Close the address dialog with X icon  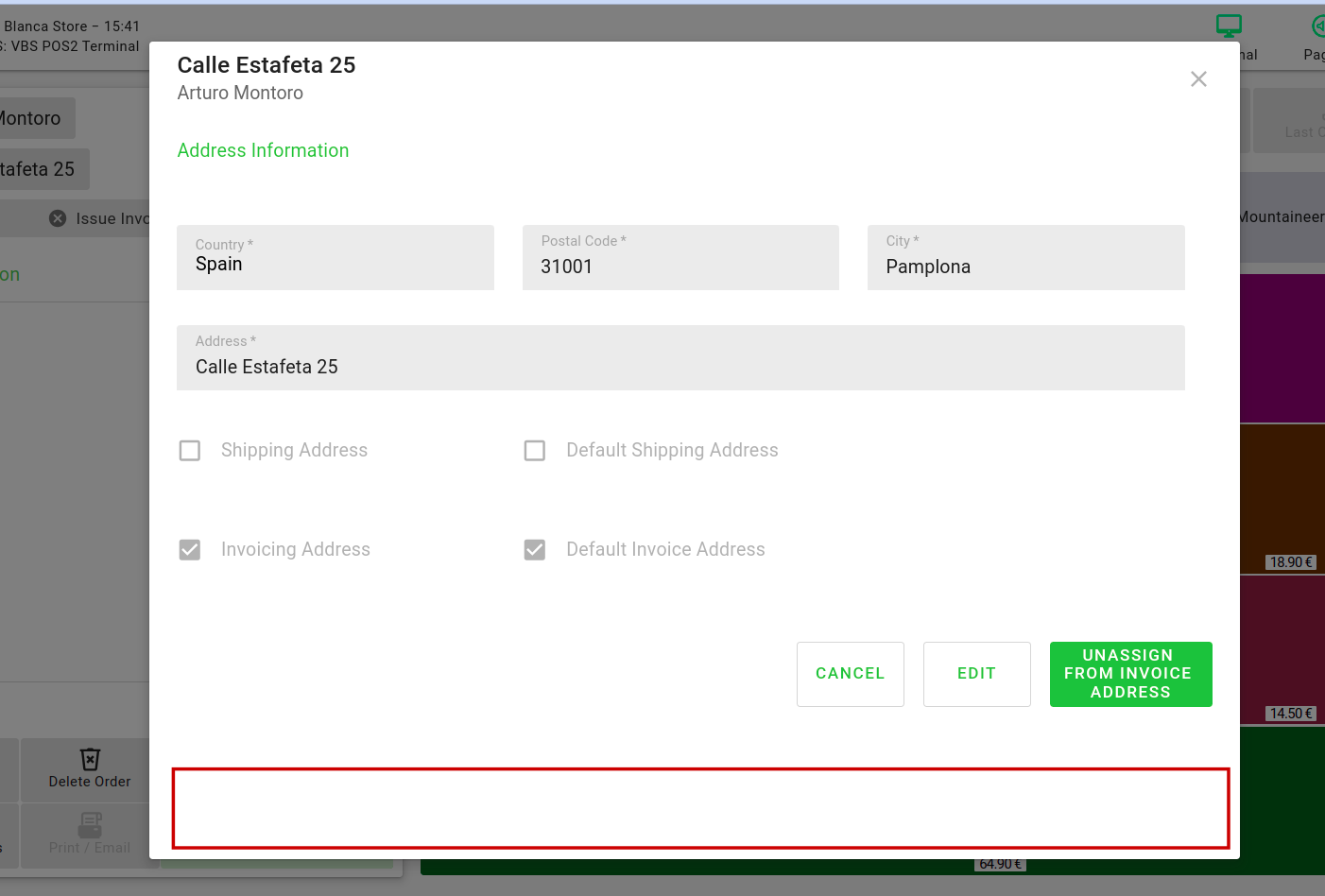1198,79
